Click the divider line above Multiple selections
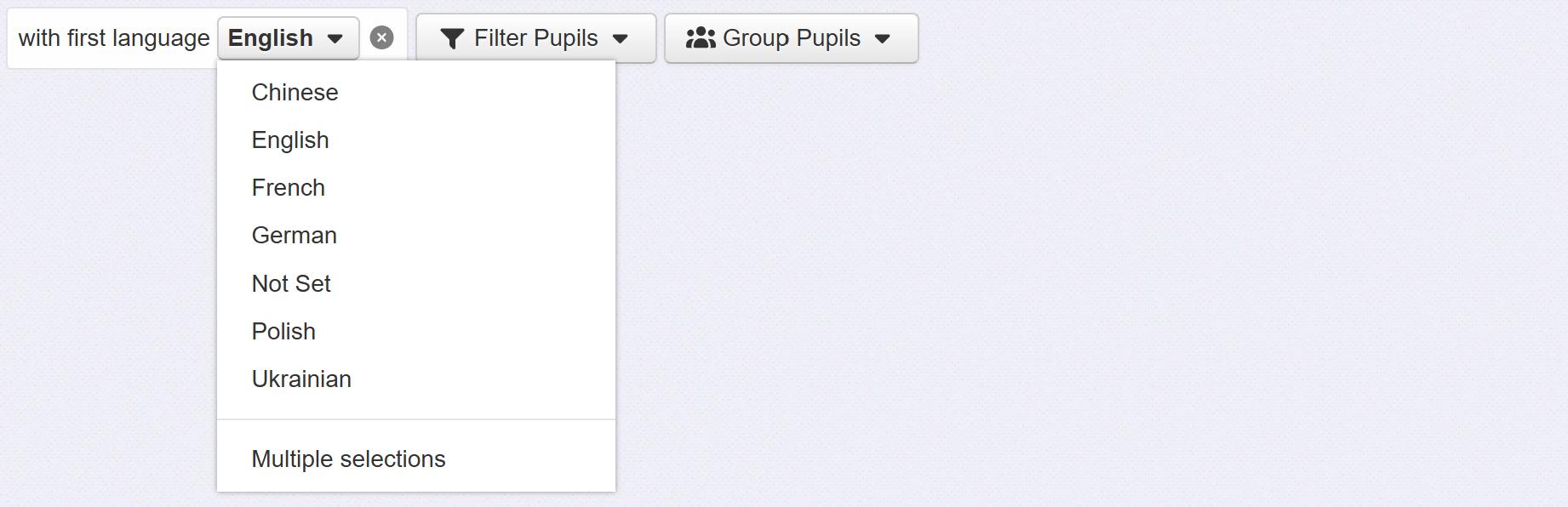 pyautogui.click(x=415, y=419)
